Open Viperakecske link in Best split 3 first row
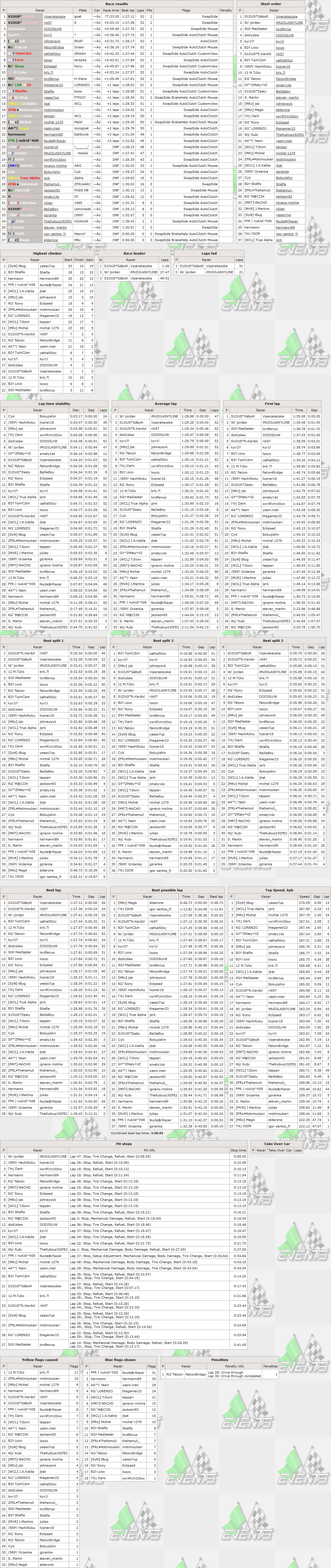Viewport: 331px width, 1568px height. [x=270, y=653]
